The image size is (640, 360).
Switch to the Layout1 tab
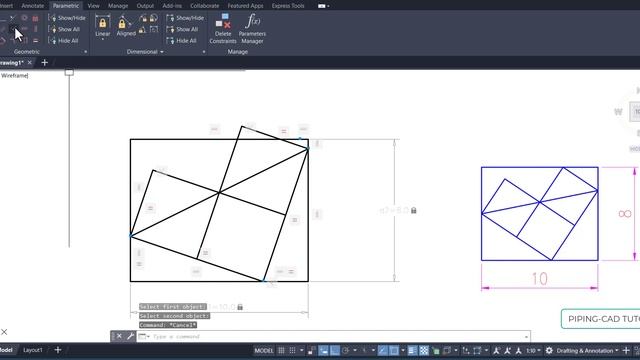33,350
